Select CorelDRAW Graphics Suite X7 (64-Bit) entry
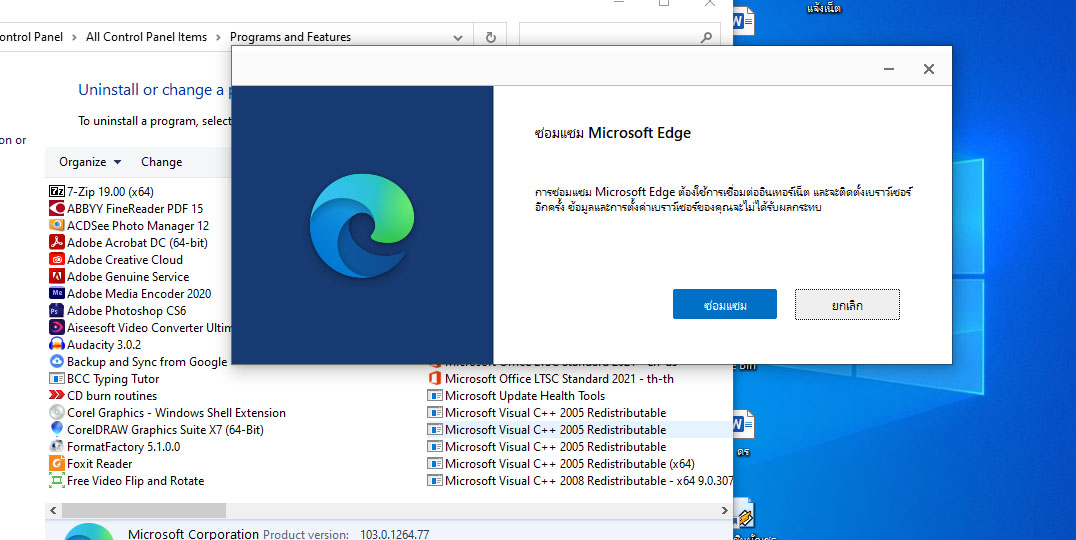 (165, 430)
